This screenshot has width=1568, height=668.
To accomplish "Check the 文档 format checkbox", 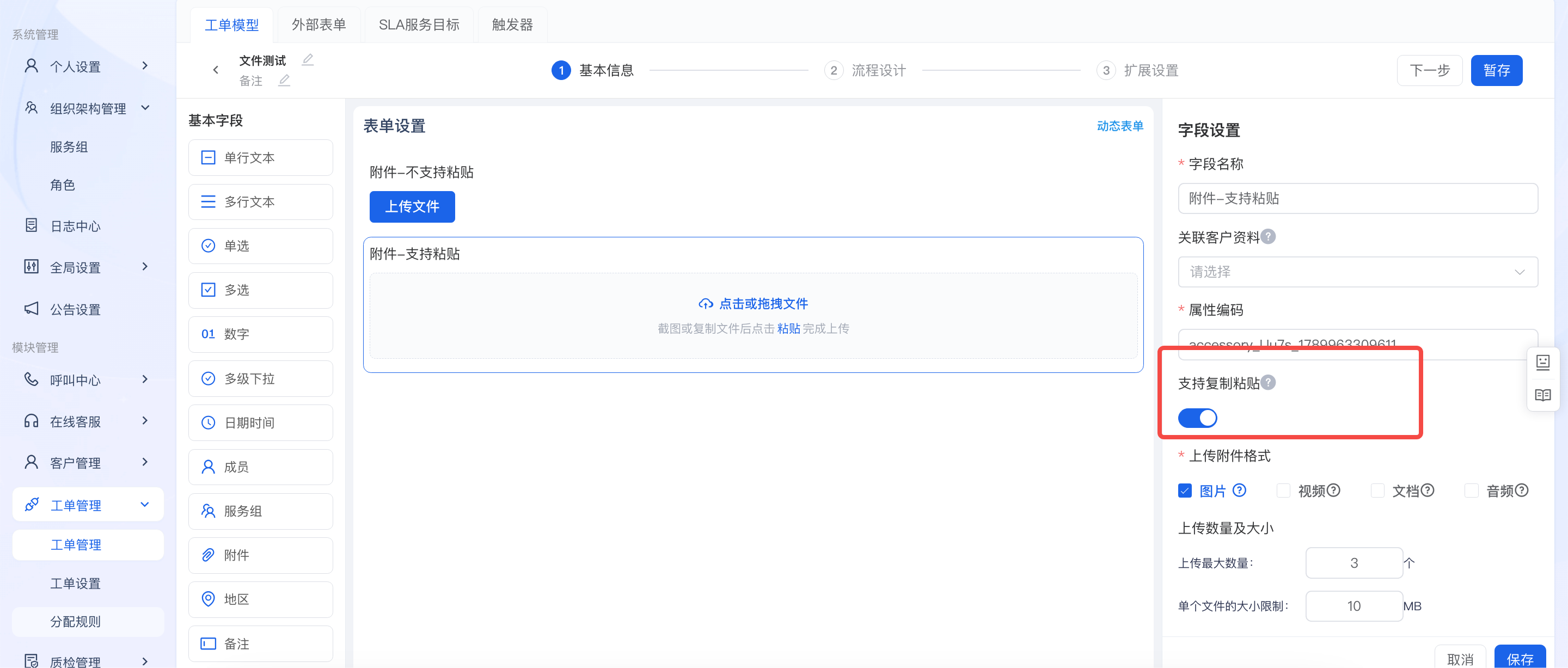I will click(1377, 491).
